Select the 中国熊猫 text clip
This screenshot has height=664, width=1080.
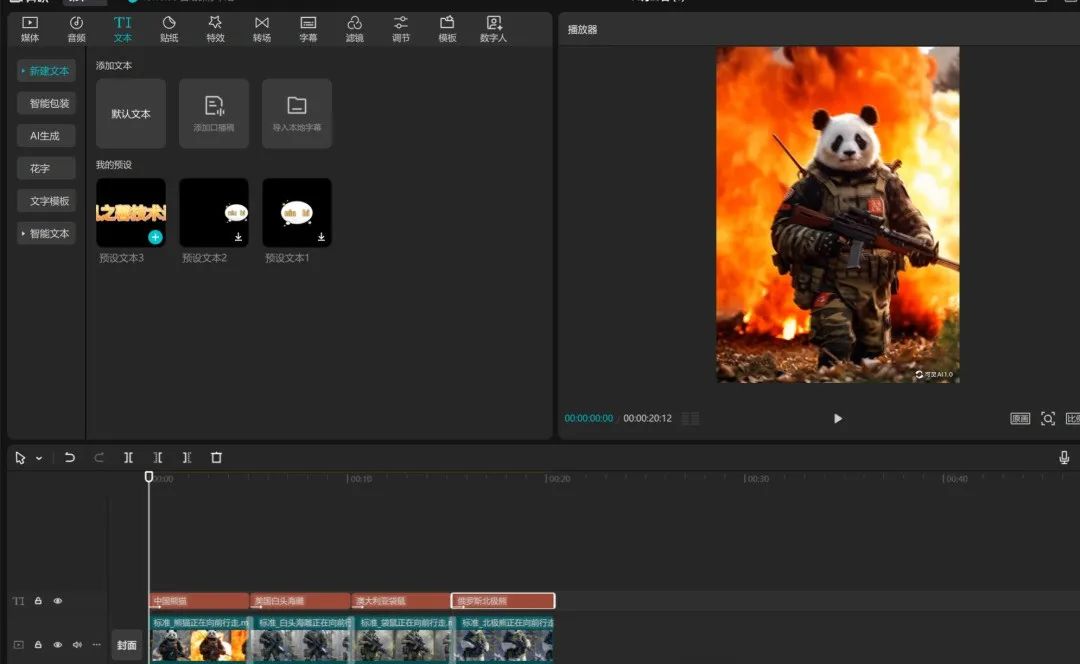199,601
